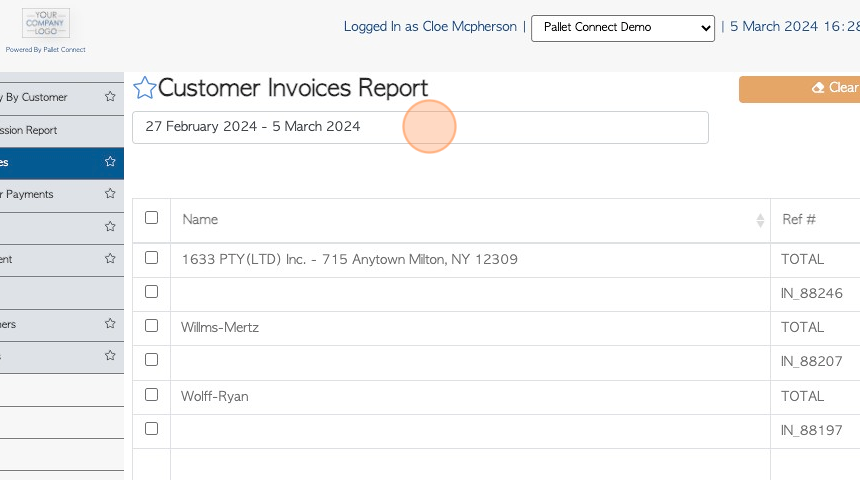Image resolution: width=860 pixels, height=480 pixels.
Task: Click TOTAL in the Willms-Mertz row
Action: point(802,327)
